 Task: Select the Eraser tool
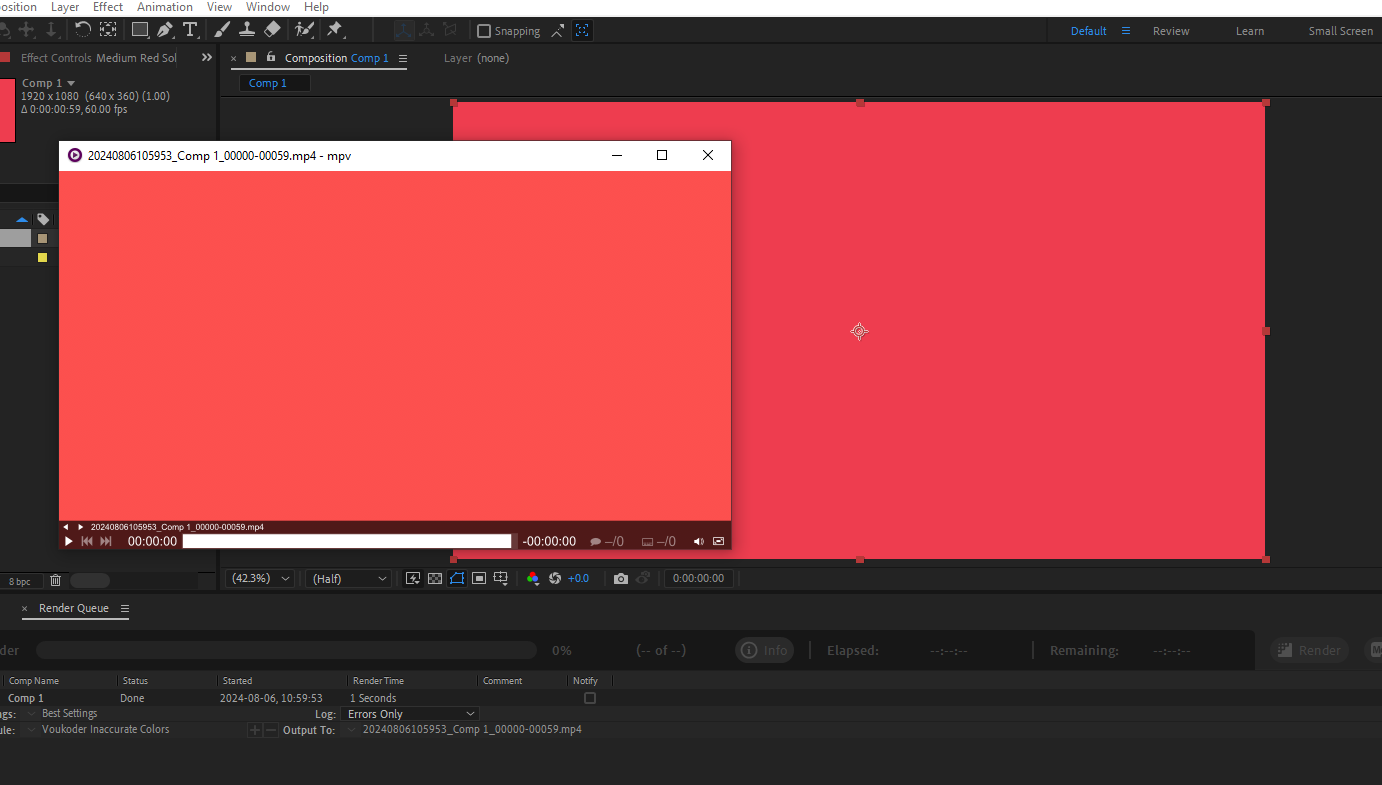coord(271,30)
